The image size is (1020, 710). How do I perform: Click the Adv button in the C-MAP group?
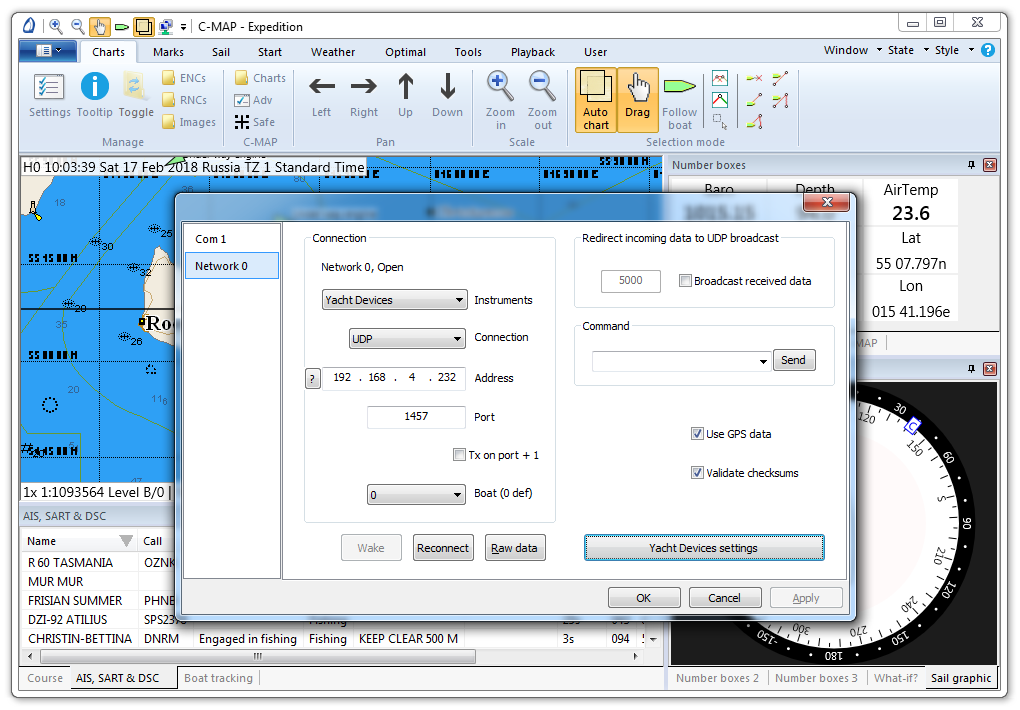click(253, 100)
